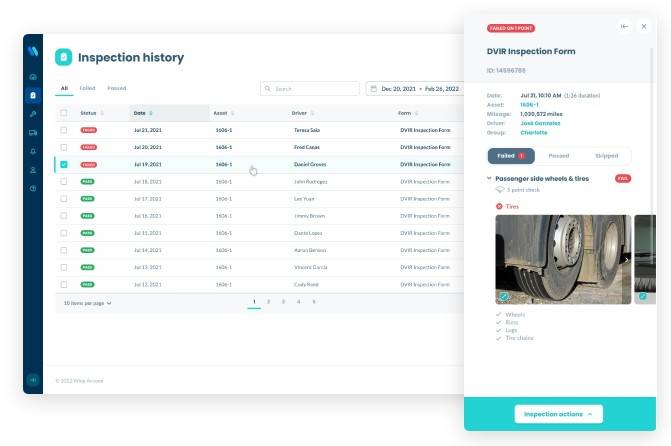Open the home icon in sidebar

33,77
